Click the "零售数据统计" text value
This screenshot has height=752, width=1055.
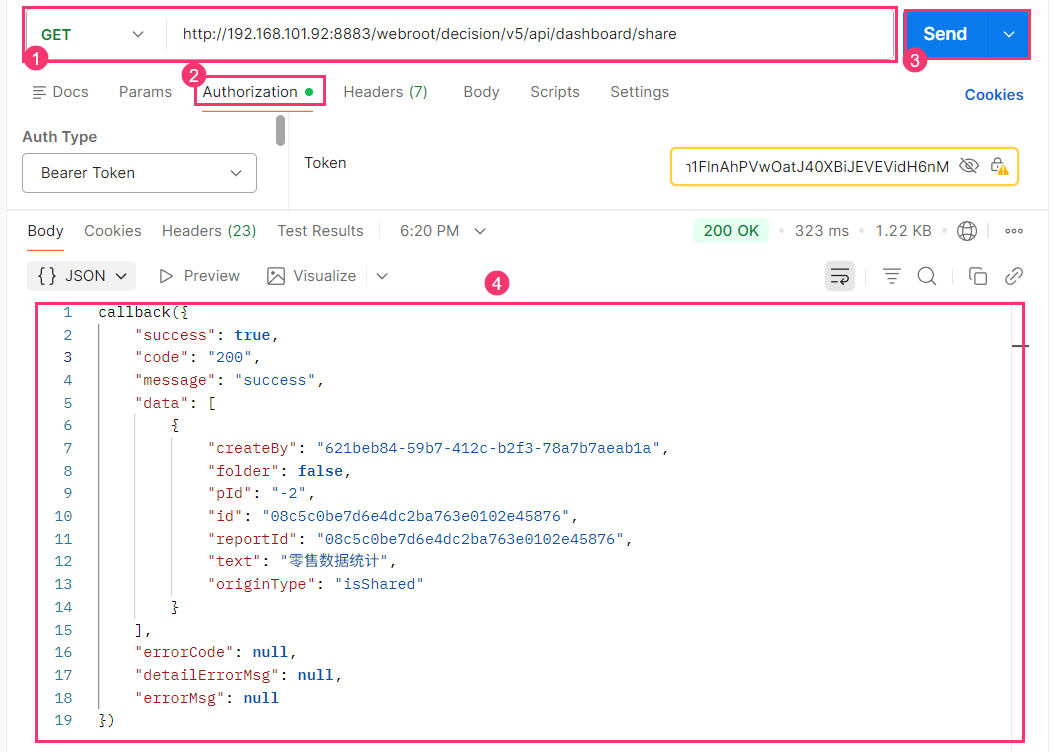pos(334,562)
